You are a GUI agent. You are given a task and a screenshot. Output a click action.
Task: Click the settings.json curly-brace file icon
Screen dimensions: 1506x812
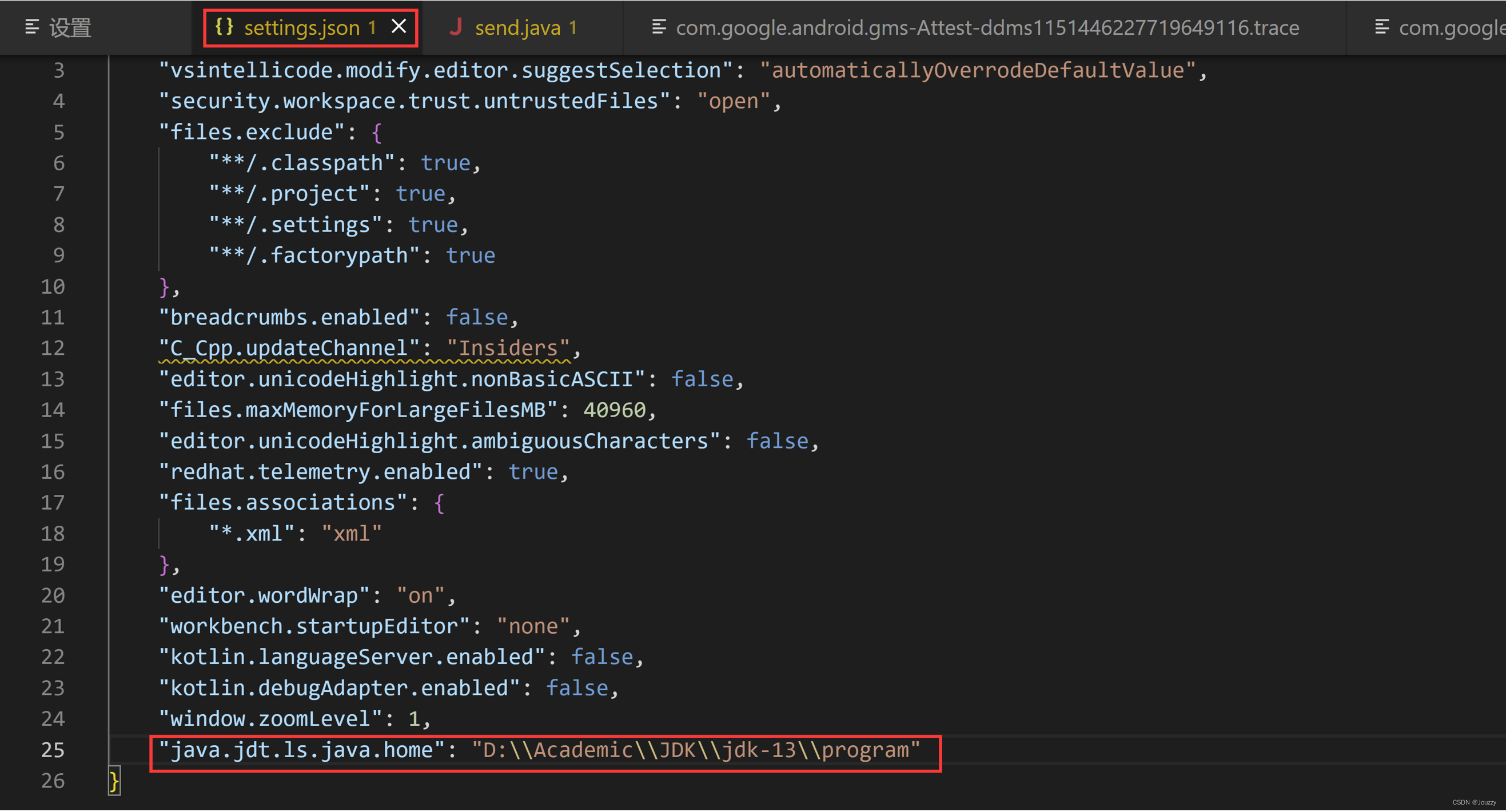coord(224,27)
